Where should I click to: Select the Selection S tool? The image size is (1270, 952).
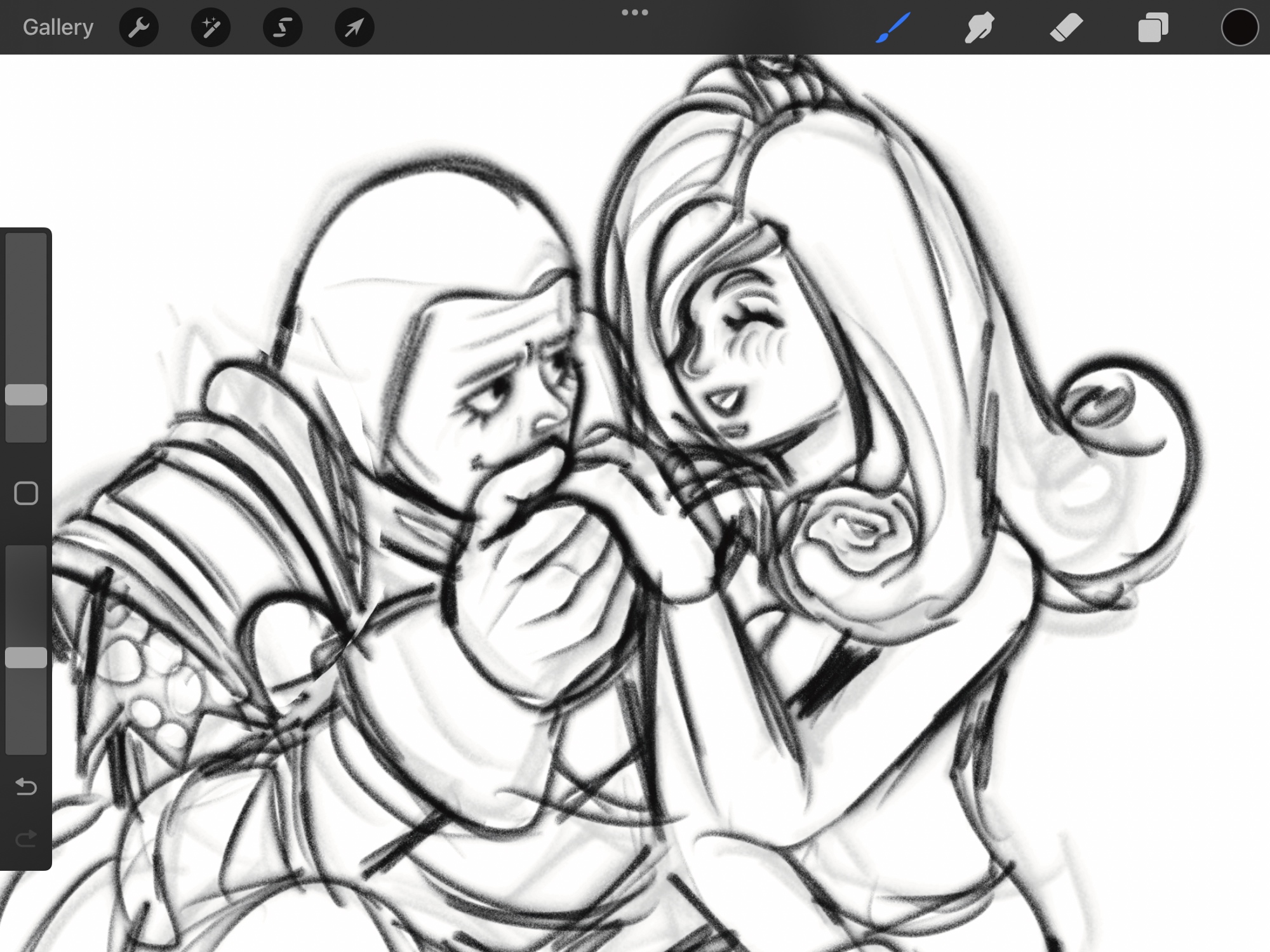coord(283,27)
